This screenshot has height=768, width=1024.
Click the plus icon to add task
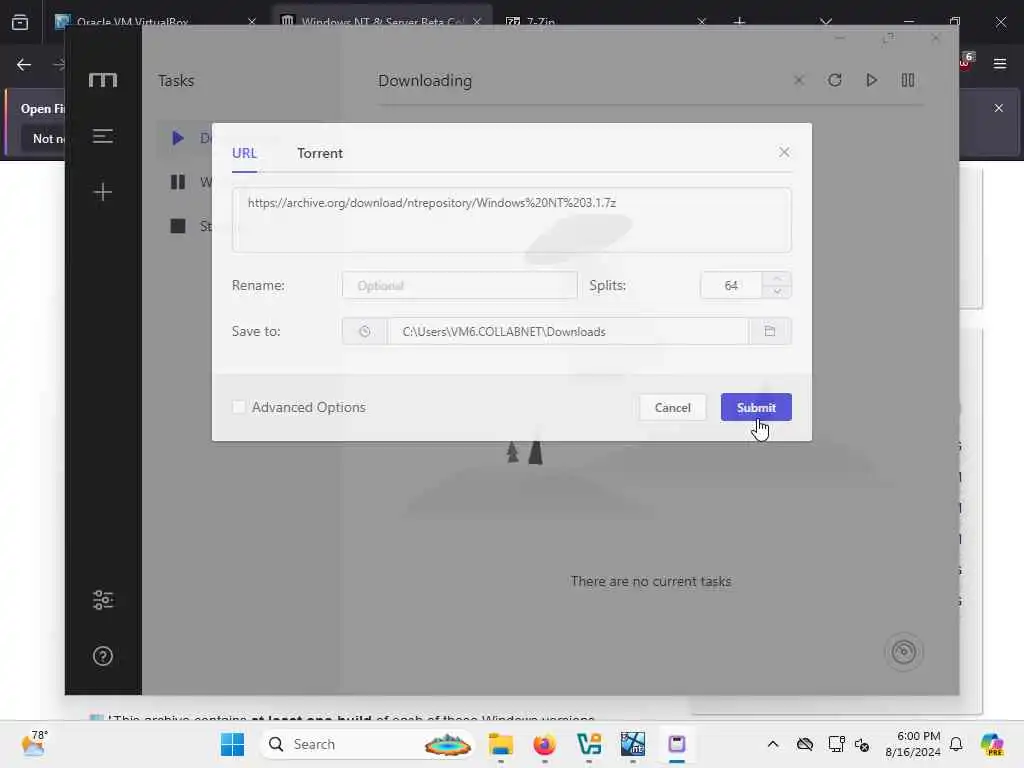(103, 192)
